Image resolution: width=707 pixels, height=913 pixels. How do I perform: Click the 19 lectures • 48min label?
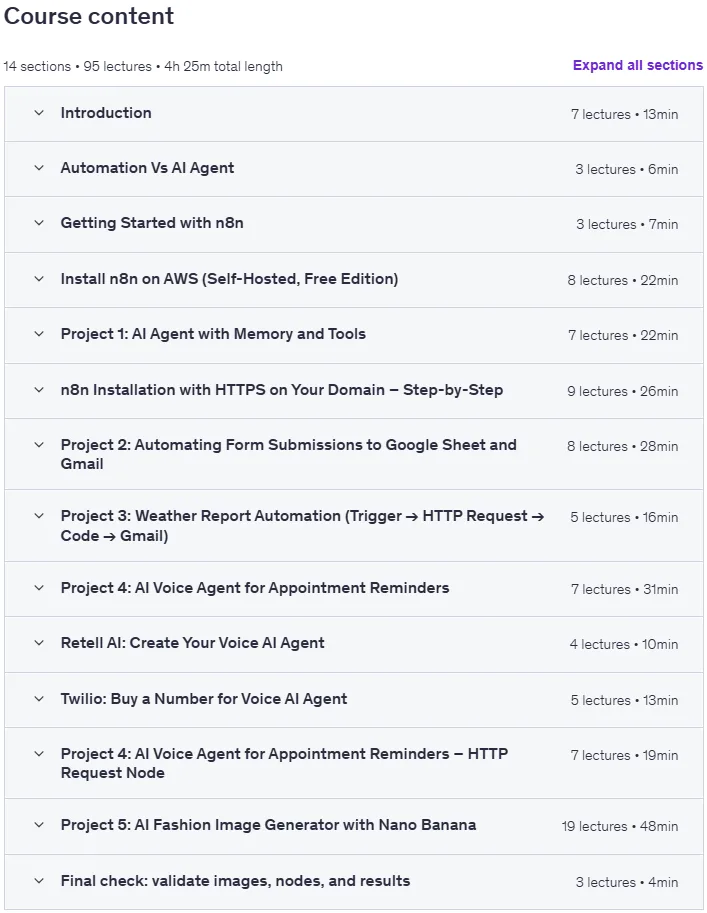[620, 826]
